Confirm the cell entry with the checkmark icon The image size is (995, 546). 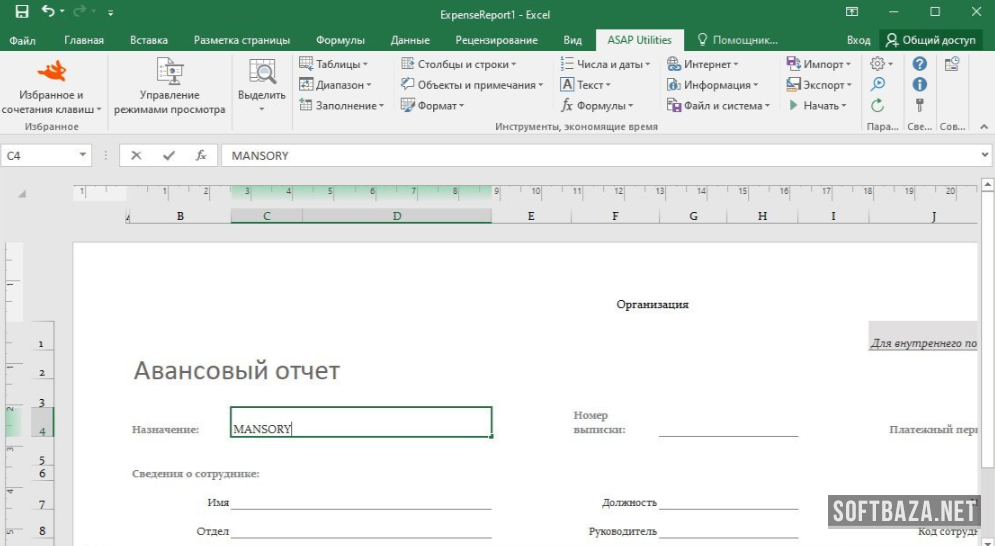168,156
